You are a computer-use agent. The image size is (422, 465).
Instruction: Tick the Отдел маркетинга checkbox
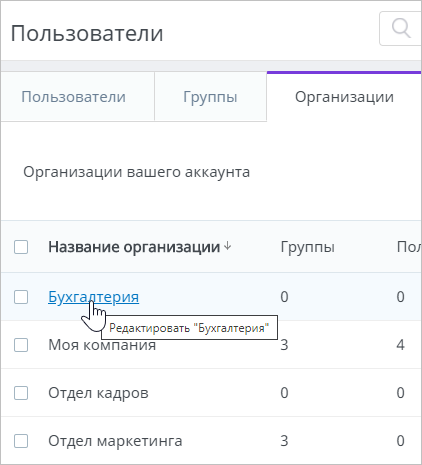coord(21,441)
